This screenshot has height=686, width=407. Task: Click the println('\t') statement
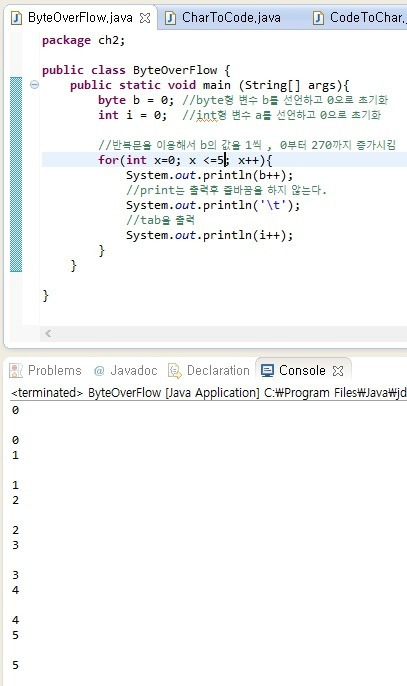(213, 205)
